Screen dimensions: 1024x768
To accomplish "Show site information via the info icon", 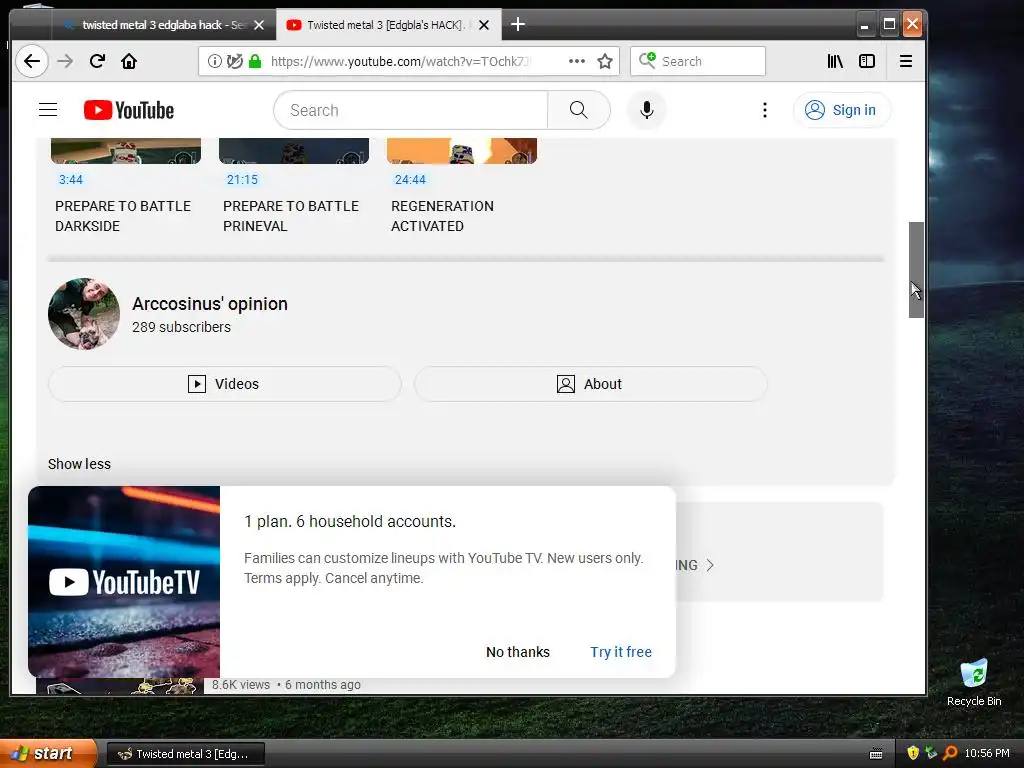I will tap(214, 61).
